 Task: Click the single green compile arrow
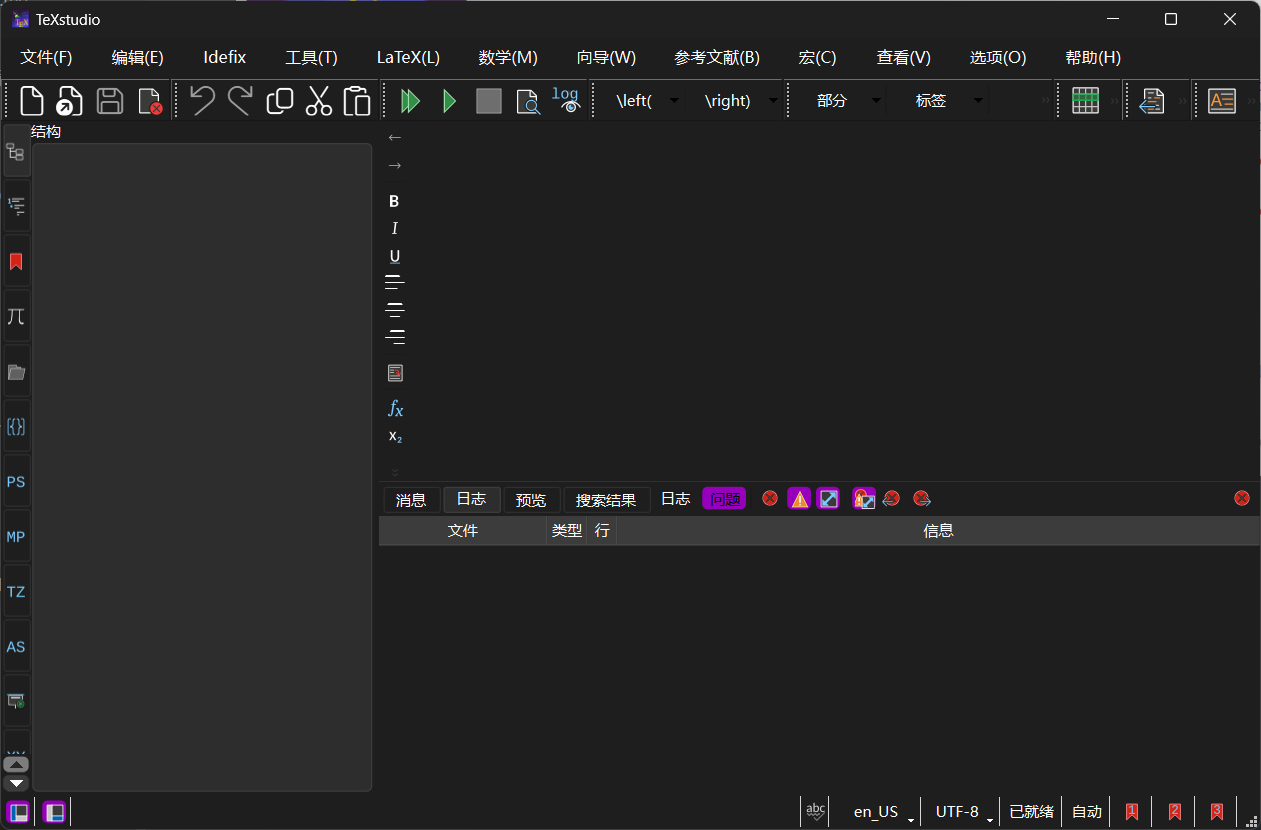click(449, 101)
